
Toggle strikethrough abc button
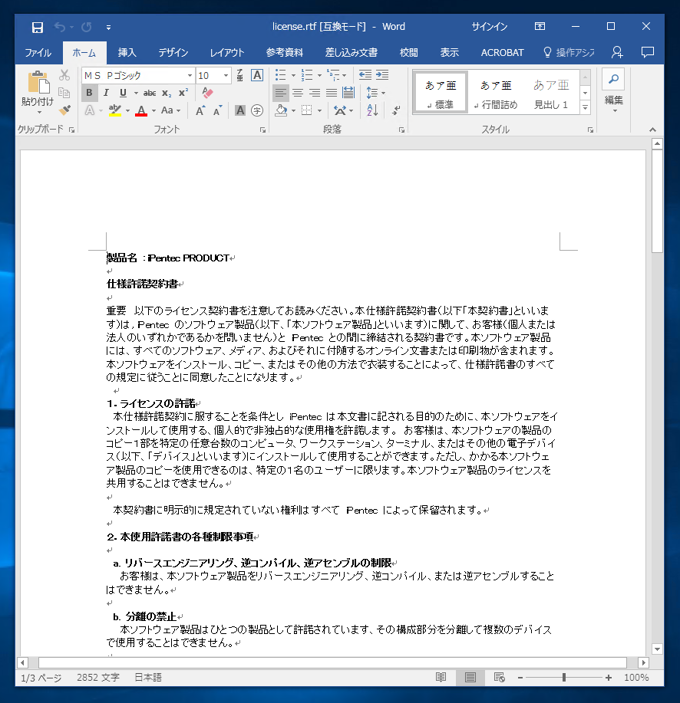click(x=149, y=93)
